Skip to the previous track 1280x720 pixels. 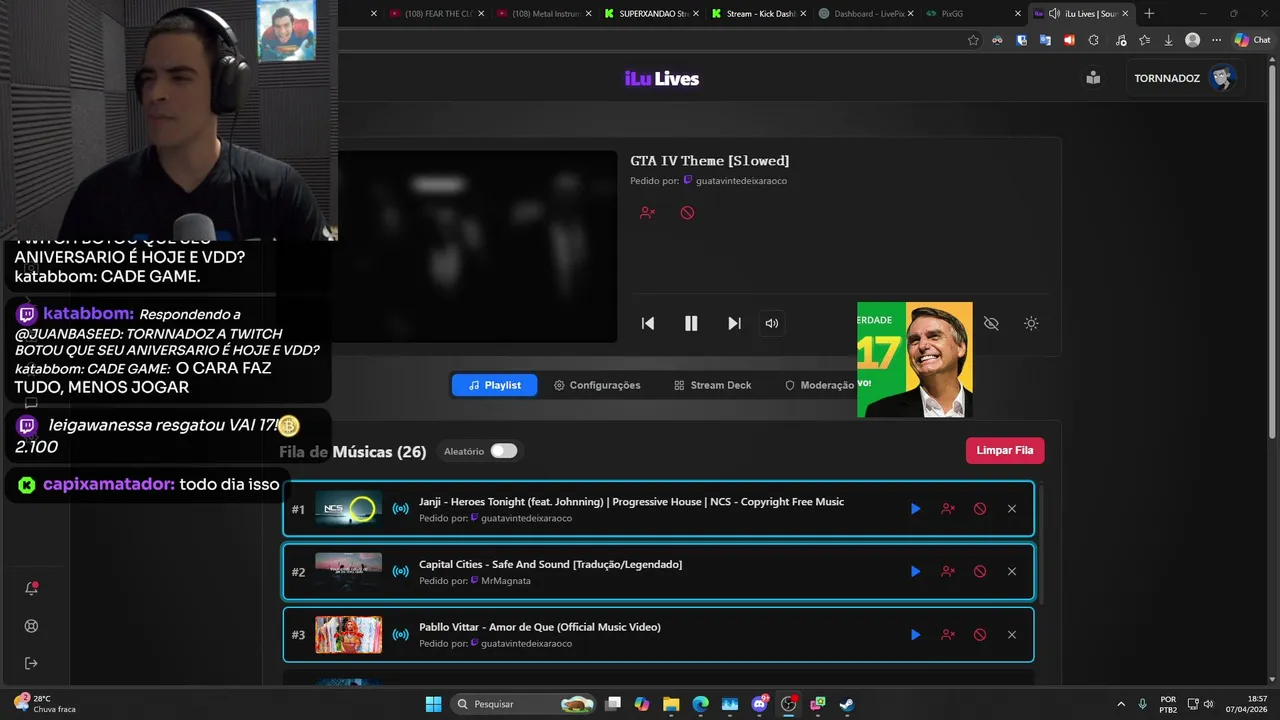click(648, 323)
